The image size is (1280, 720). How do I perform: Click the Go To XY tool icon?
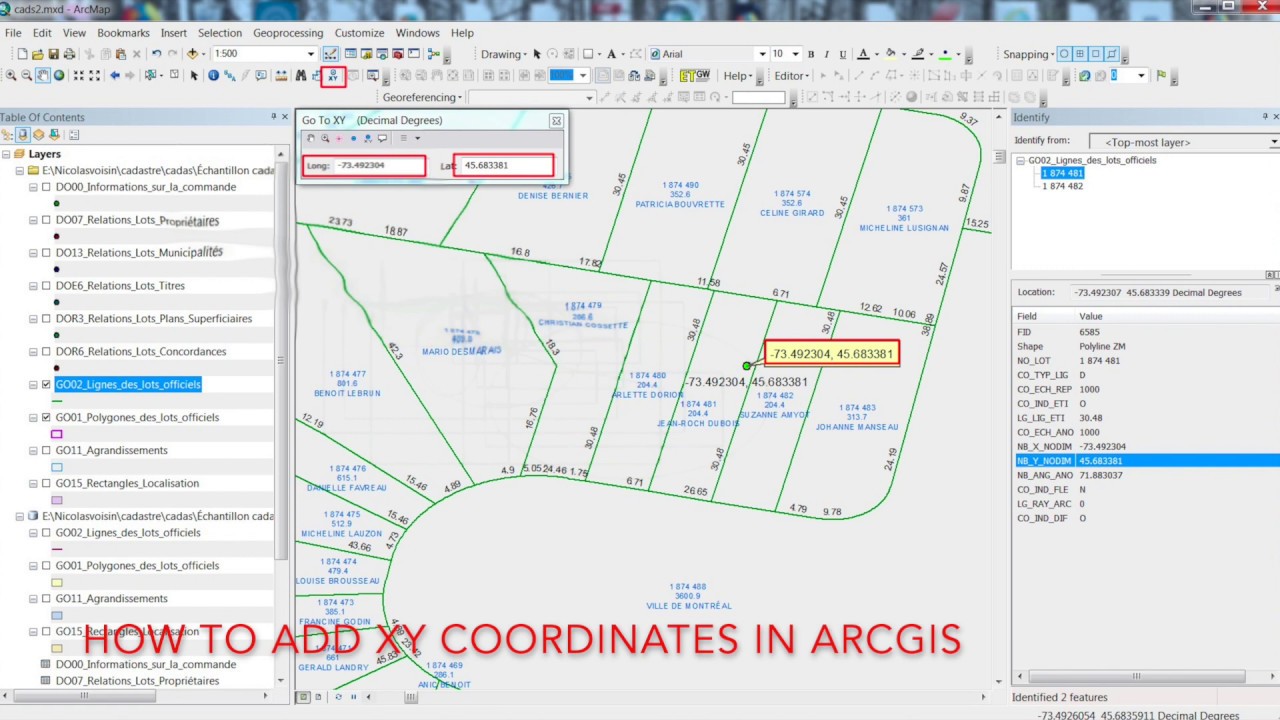pyautogui.click(x=332, y=76)
